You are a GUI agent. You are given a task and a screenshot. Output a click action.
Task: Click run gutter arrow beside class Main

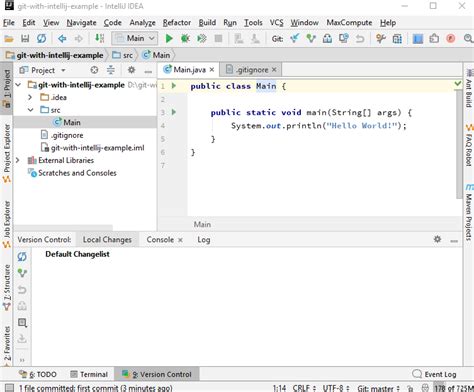[174, 86]
